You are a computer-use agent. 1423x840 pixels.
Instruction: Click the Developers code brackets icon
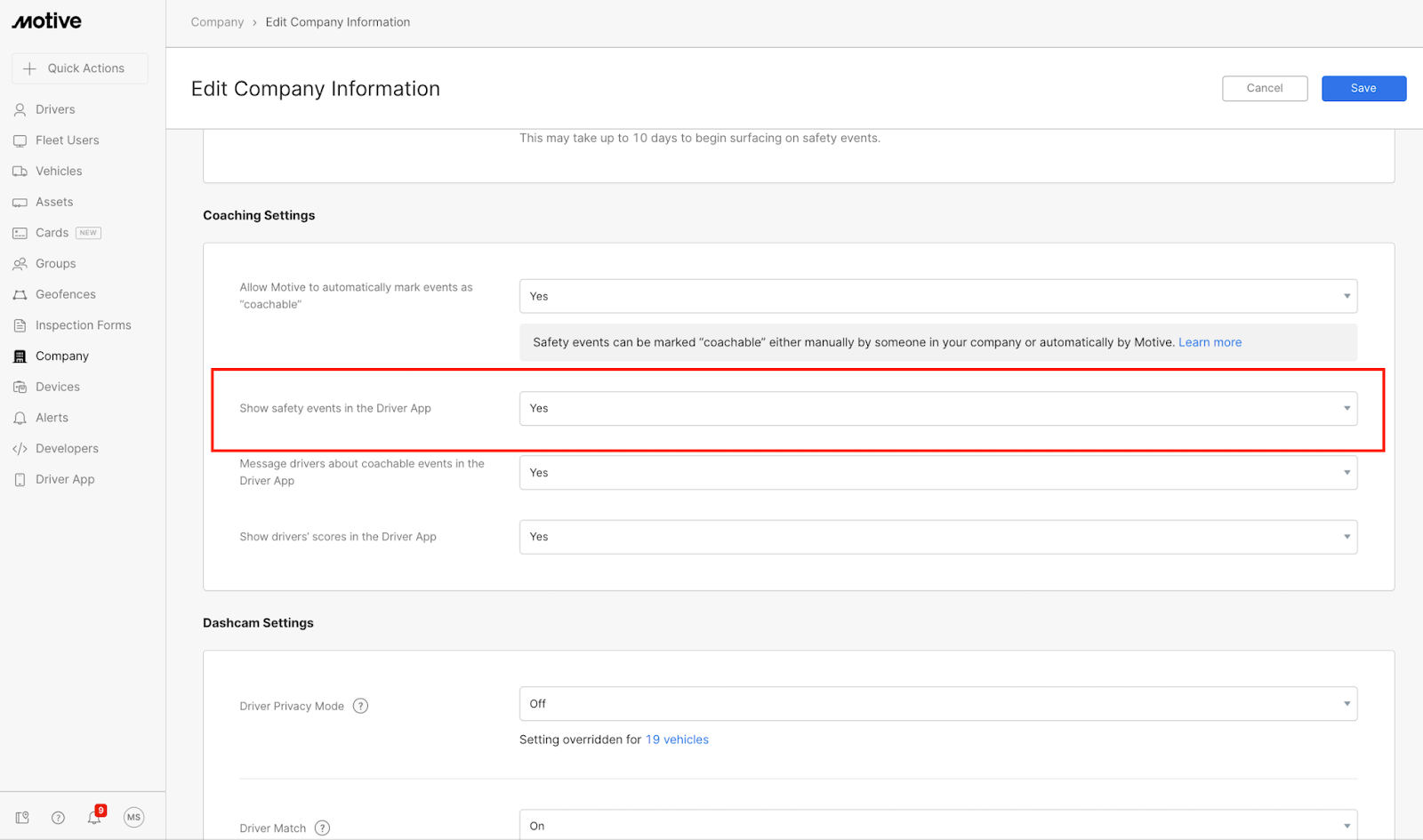tap(20, 449)
